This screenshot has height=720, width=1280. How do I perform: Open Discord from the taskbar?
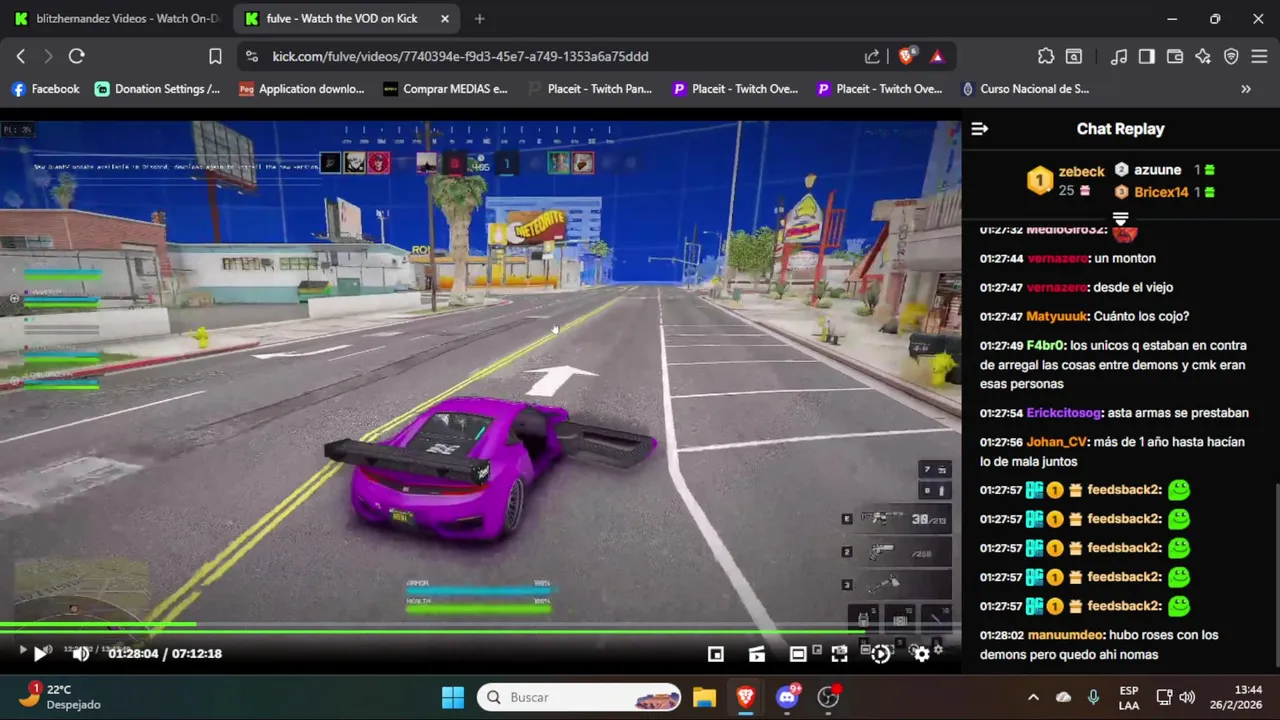pyautogui.click(x=788, y=697)
